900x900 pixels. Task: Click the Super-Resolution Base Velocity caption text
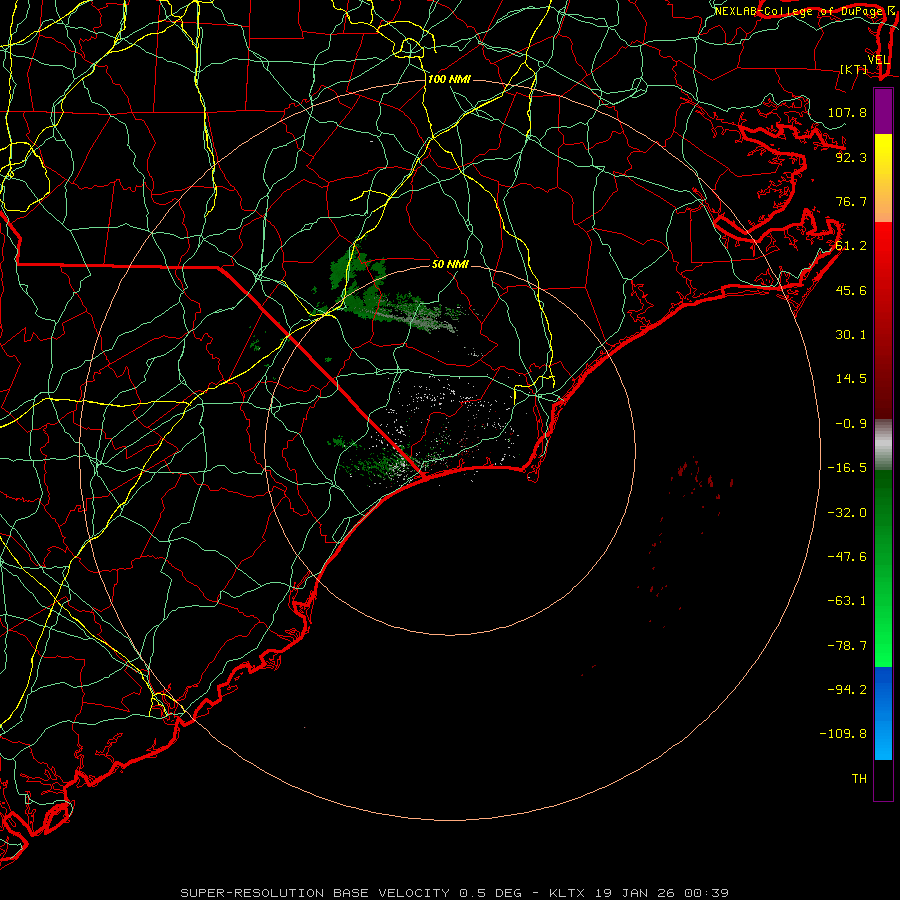(x=455, y=893)
